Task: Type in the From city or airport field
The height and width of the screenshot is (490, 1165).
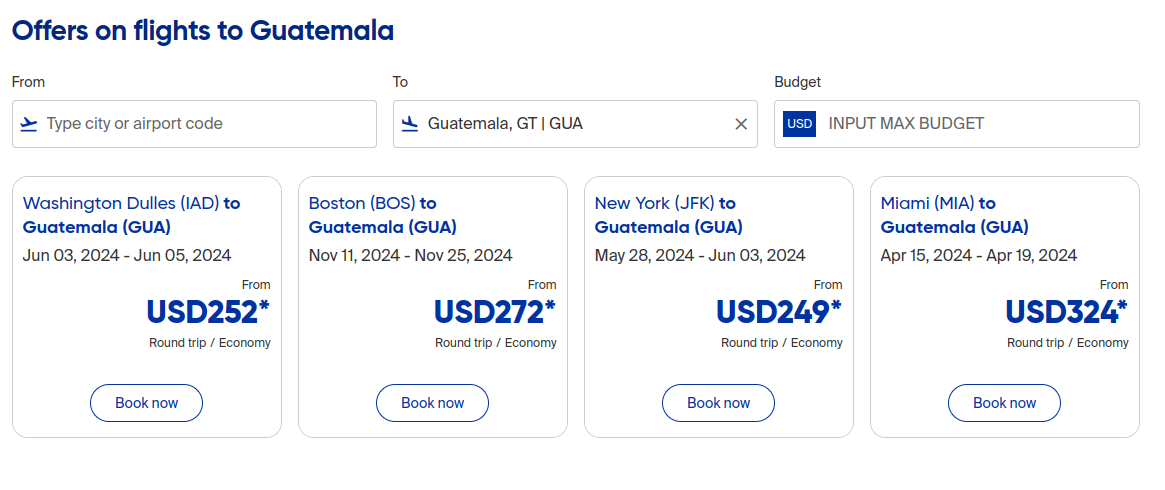Action: tap(200, 124)
